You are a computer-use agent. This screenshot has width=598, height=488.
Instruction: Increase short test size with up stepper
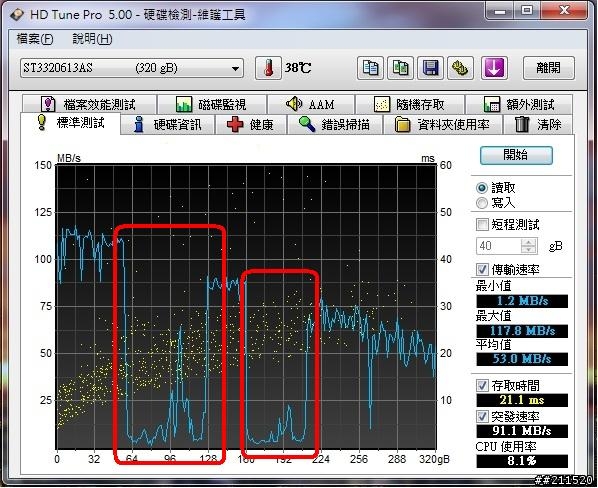point(528,242)
